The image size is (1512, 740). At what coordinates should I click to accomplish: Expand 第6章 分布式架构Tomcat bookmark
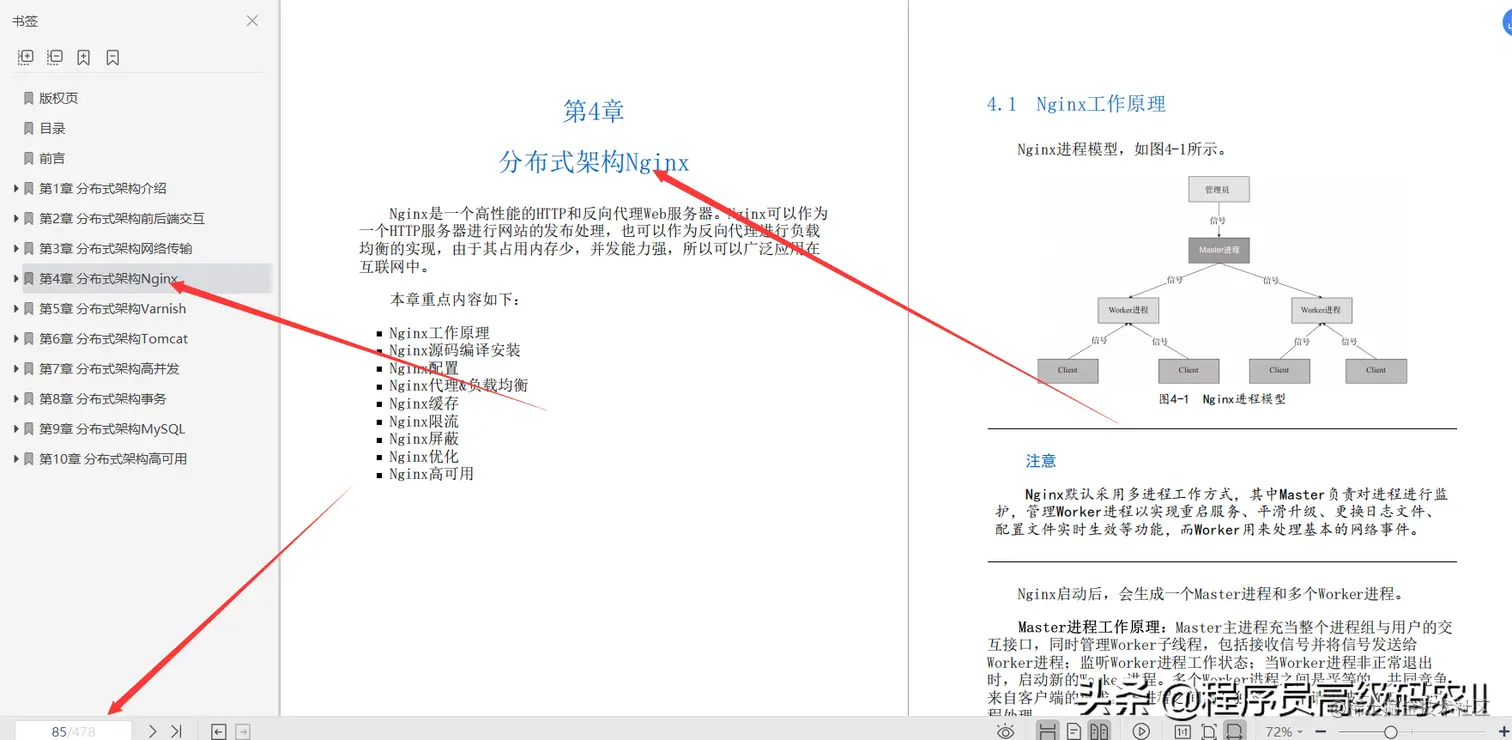click(x=16, y=338)
